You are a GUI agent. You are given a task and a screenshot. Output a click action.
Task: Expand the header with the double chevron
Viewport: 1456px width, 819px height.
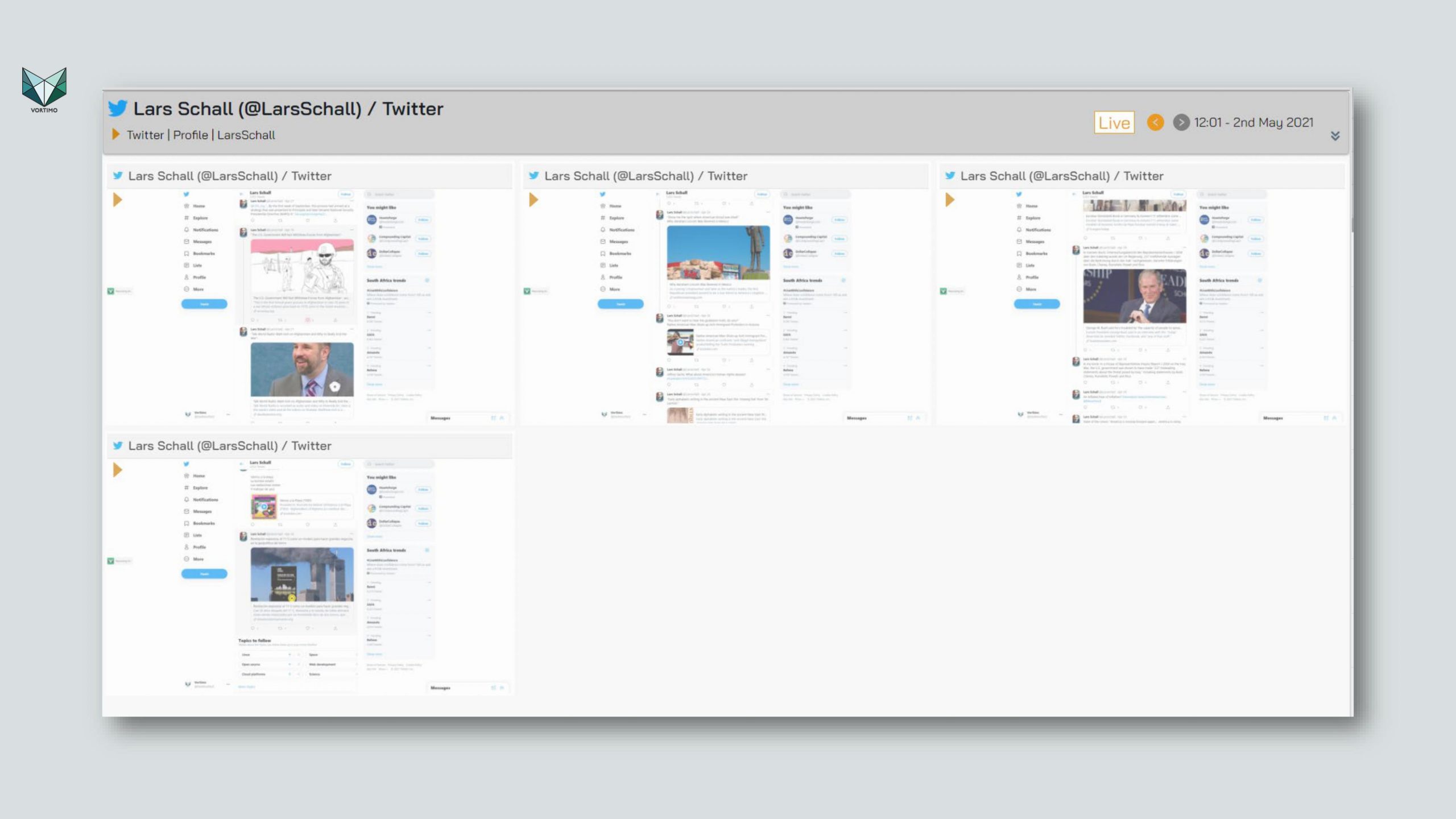(1335, 135)
